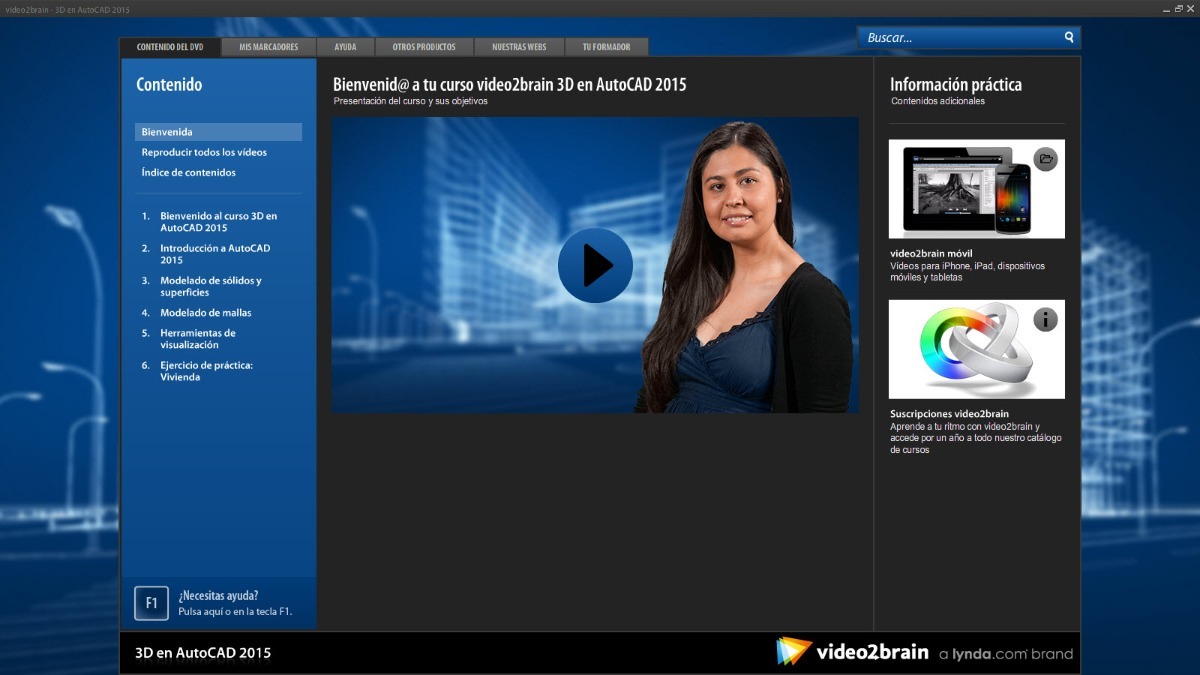Click the Contenido sidebar heading
The width and height of the screenshot is (1200, 675).
(169, 85)
